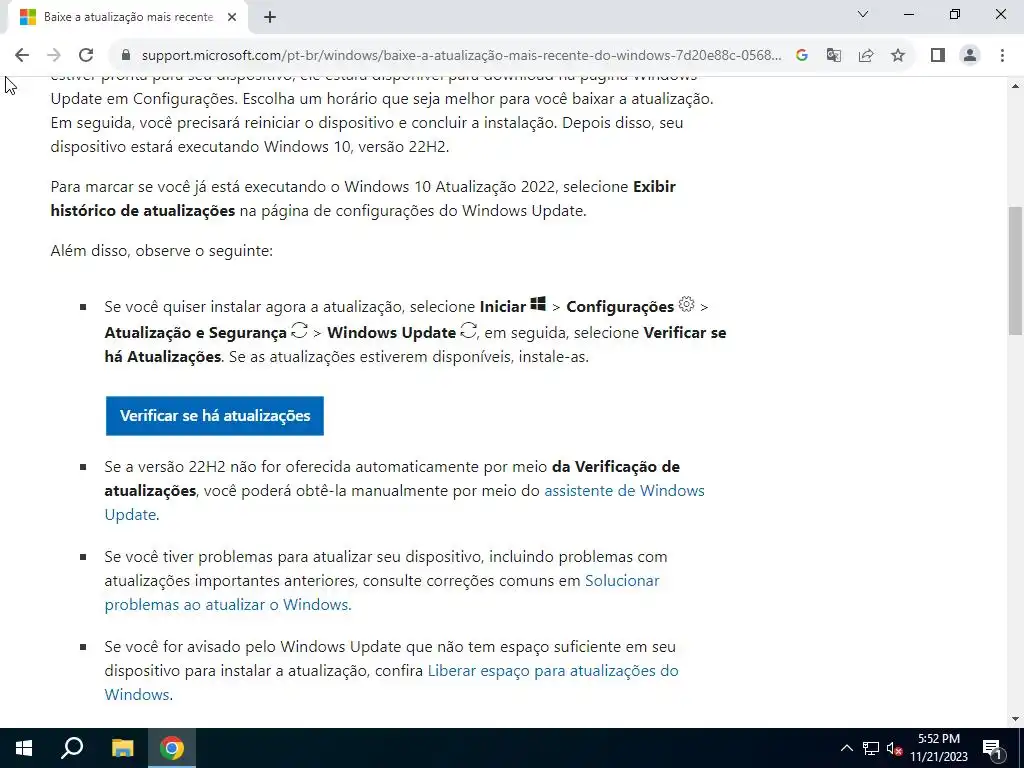Open Liberar espaço para atualizações do Windows link
Screen dimensions: 1024x768
[x=391, y=682]
